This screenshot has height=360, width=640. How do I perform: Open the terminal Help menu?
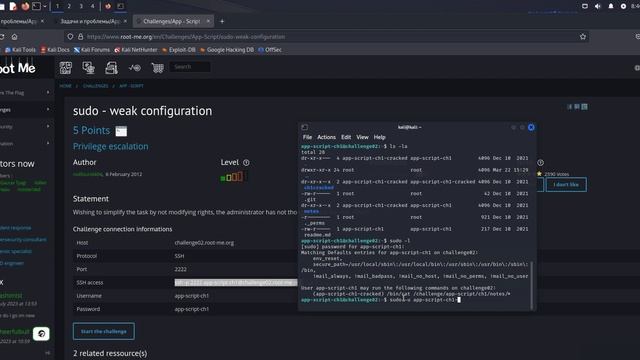pyautogui.click(x=380, y=137)
